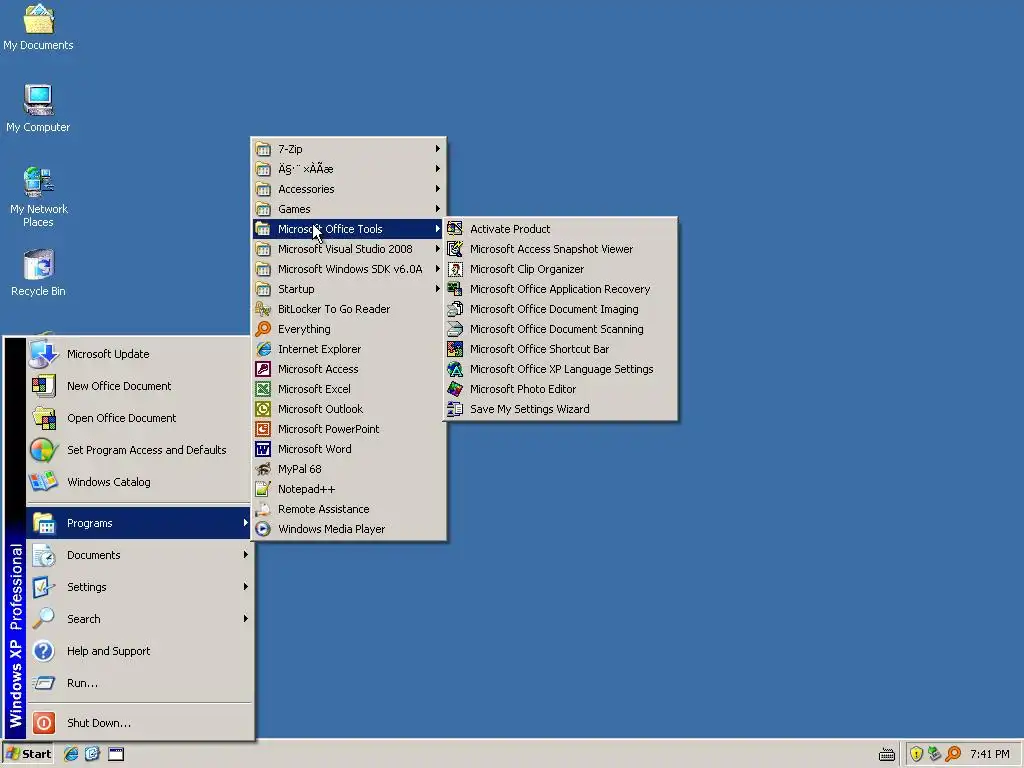1024x768 pixels.
Task: Click the Everything magnifier tray icon
Action: click(x=953, y=754)
